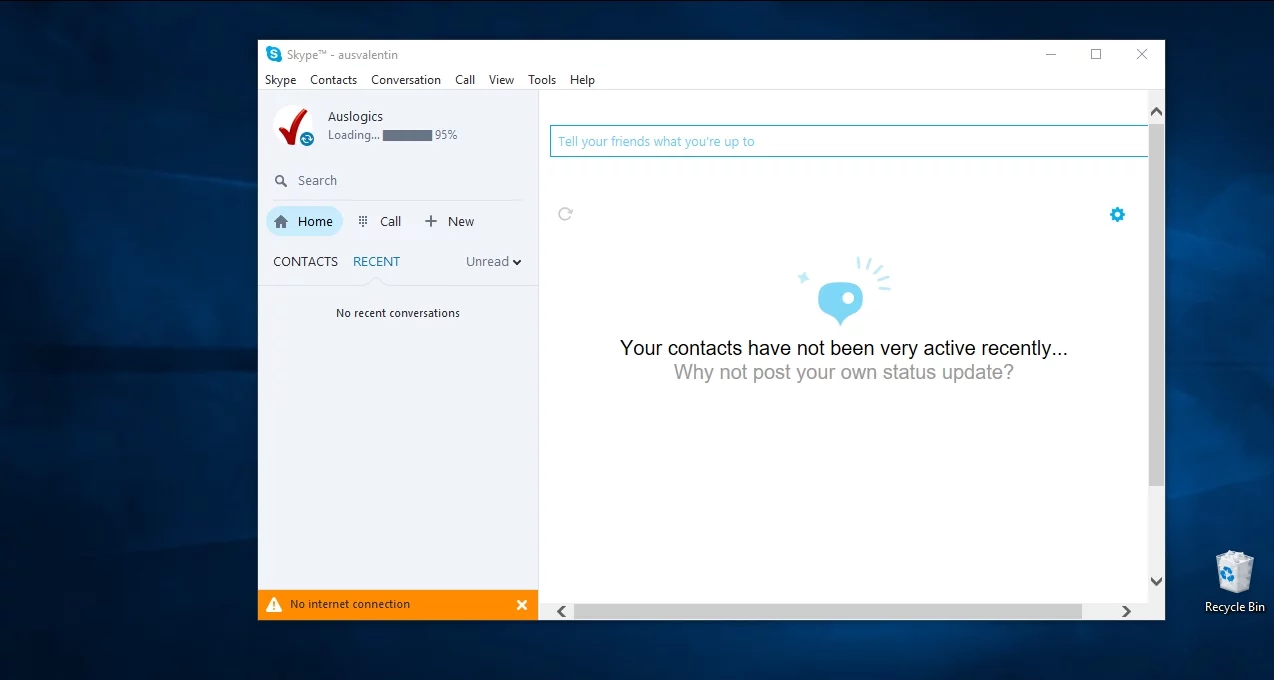Screen dimensions: 1274x680
Task: Click the New plus button
Action: coord(449,222)
